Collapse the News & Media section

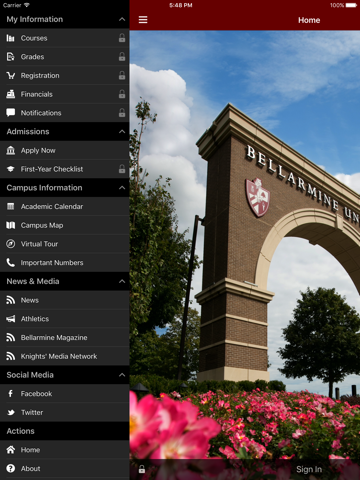[122, 281]
